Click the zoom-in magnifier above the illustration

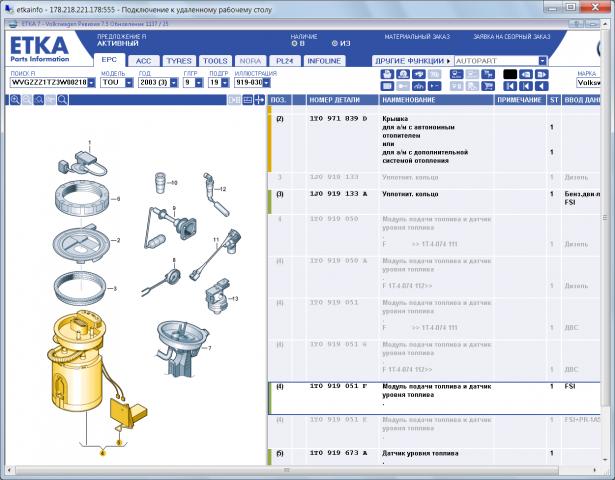coord(15,100)
